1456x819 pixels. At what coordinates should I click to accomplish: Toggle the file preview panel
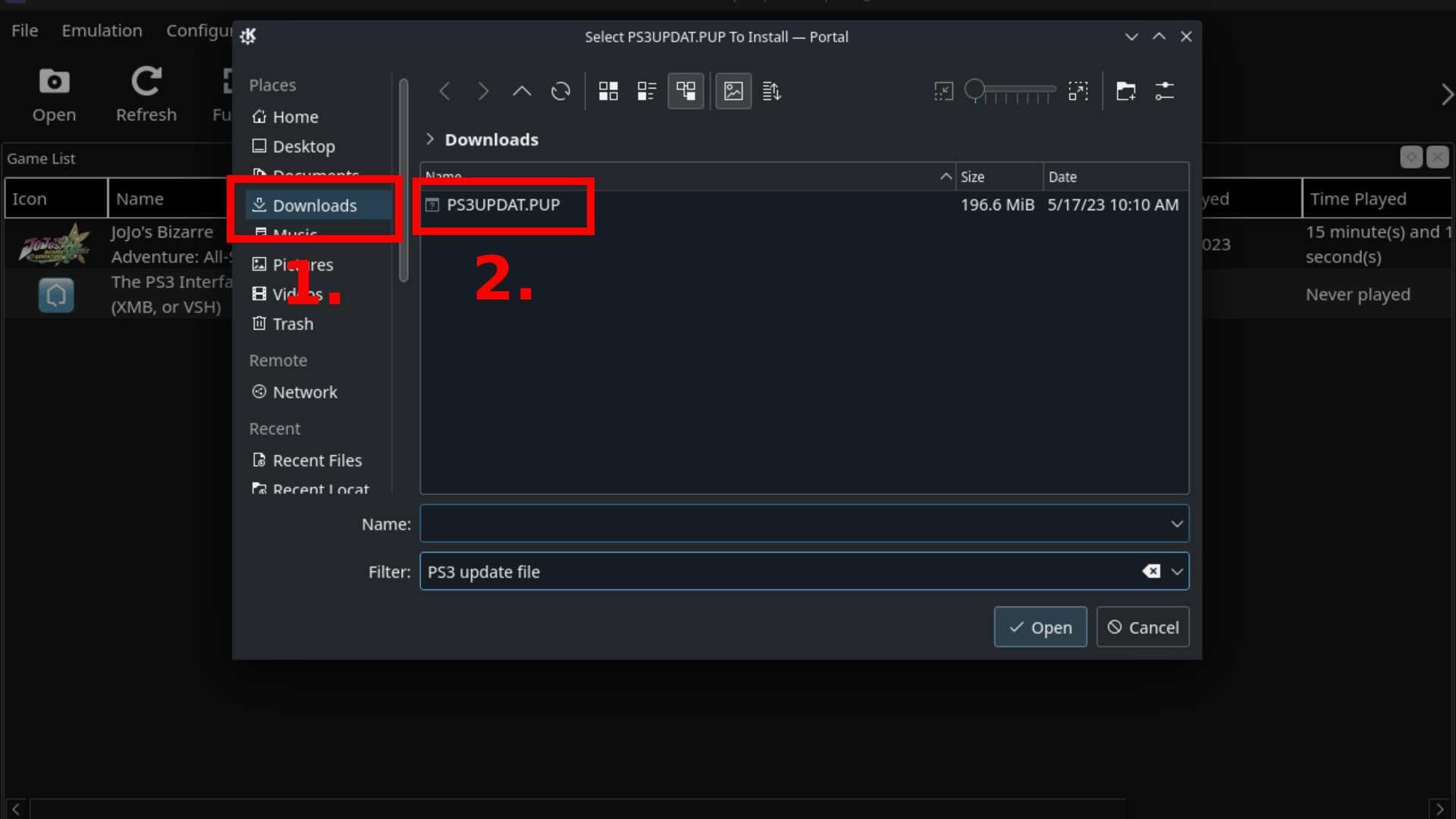click(x=733, y=90)
